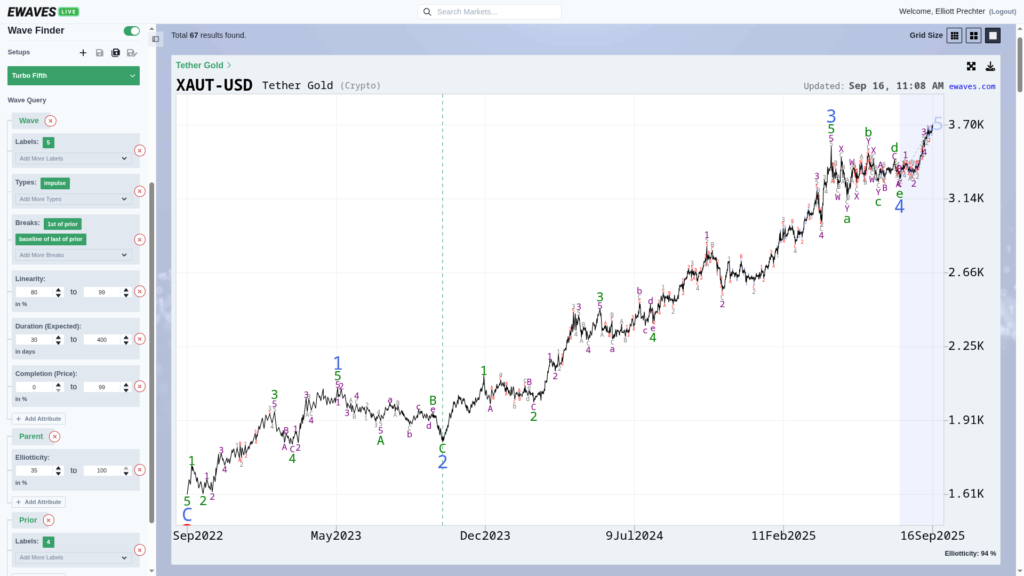The height and width of the screenshot is (576, 1024).
Task: Click the Wave block label
Action: [29, 121]
